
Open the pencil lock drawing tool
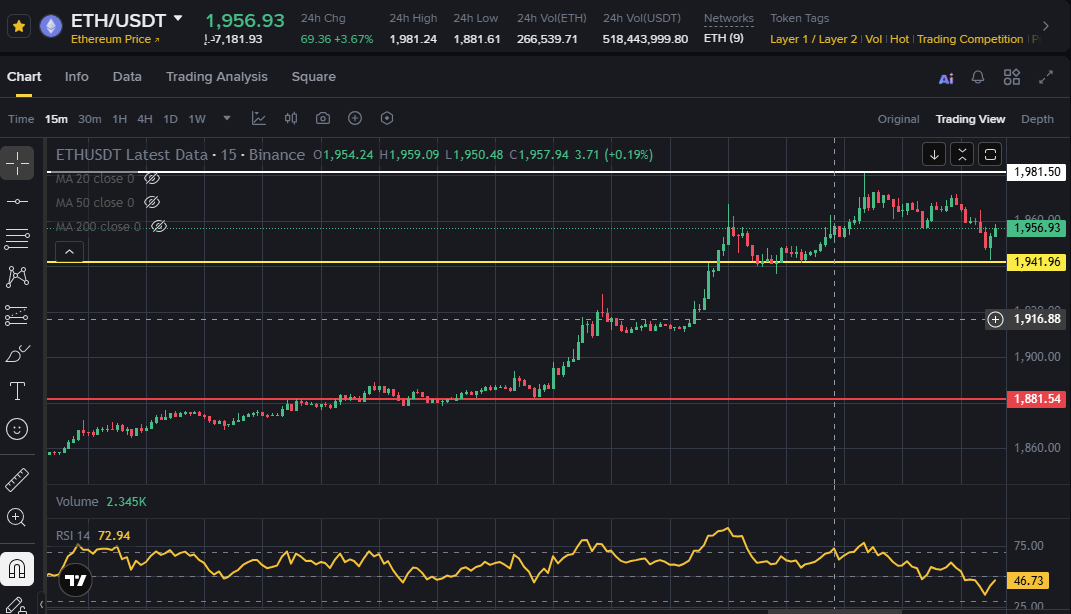point(15,605)
